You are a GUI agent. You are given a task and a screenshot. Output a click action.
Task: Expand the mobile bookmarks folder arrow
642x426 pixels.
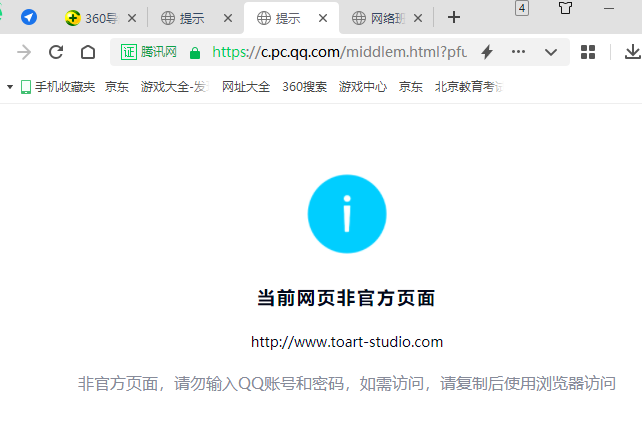pyautogui.click(x=10, y=87)
